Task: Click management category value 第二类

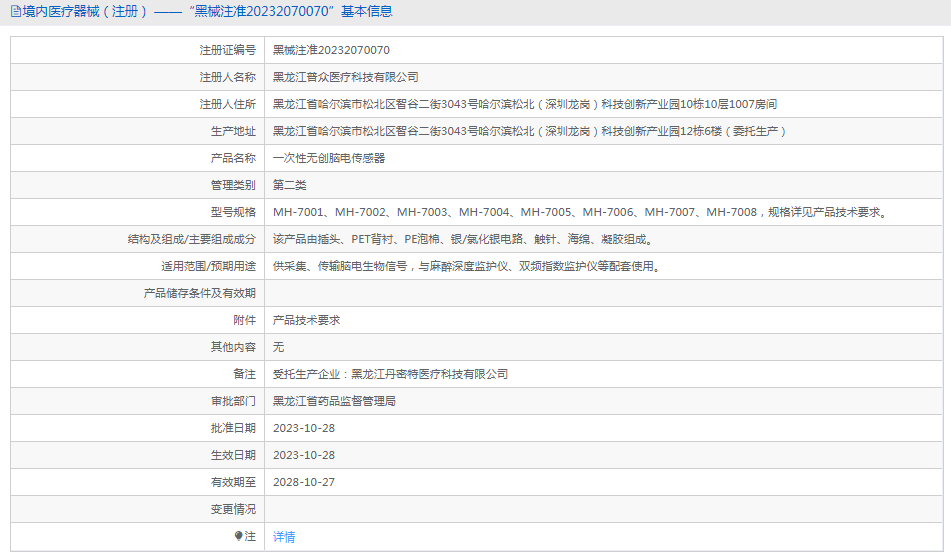Action: pyautogui.click(x=289, y=185)
